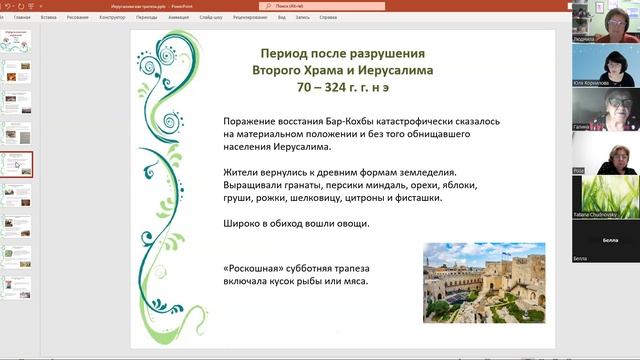Click the Поиск search box in title bar
This screenshot has height=360, width=640.
pyautogui.click(x=322, y=6)
